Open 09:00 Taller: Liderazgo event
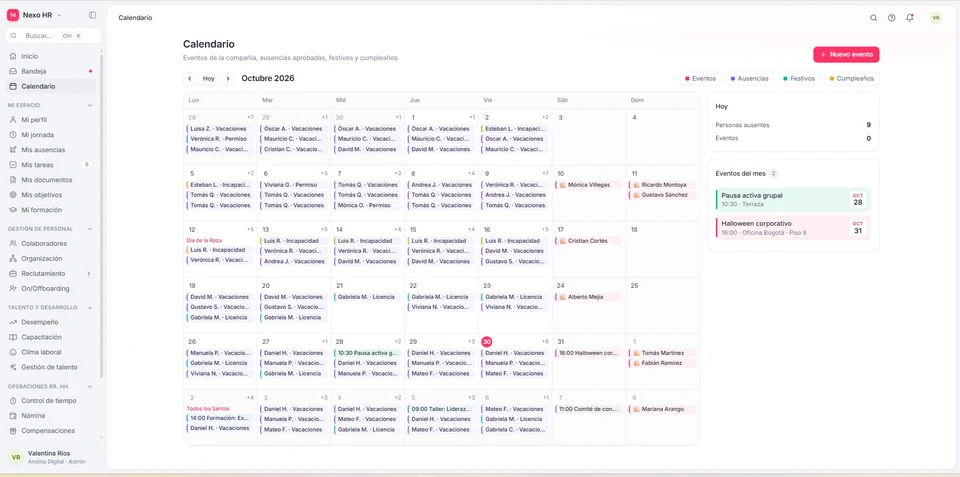 click(441, 409)
